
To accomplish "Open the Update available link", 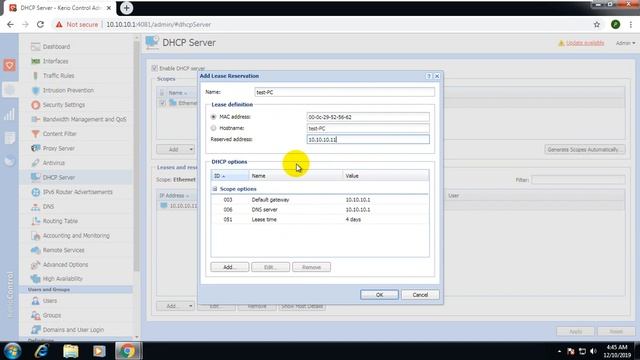I will pos(585,43).
